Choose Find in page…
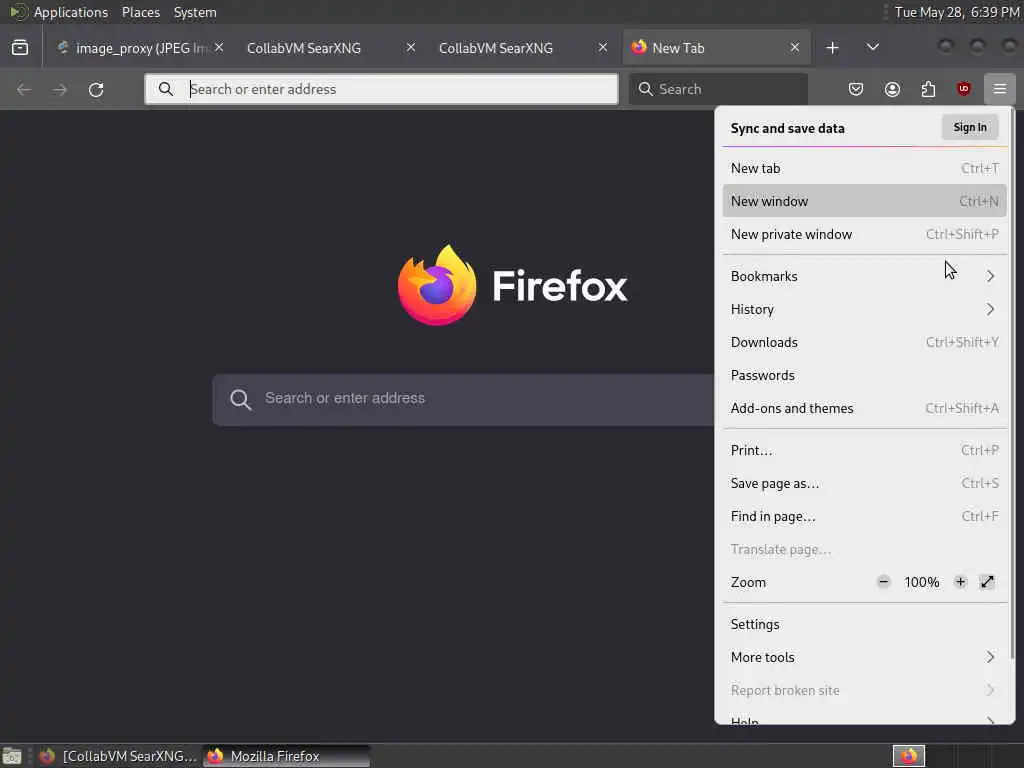This screenshot has width=1024, height=768. (865, 516)
